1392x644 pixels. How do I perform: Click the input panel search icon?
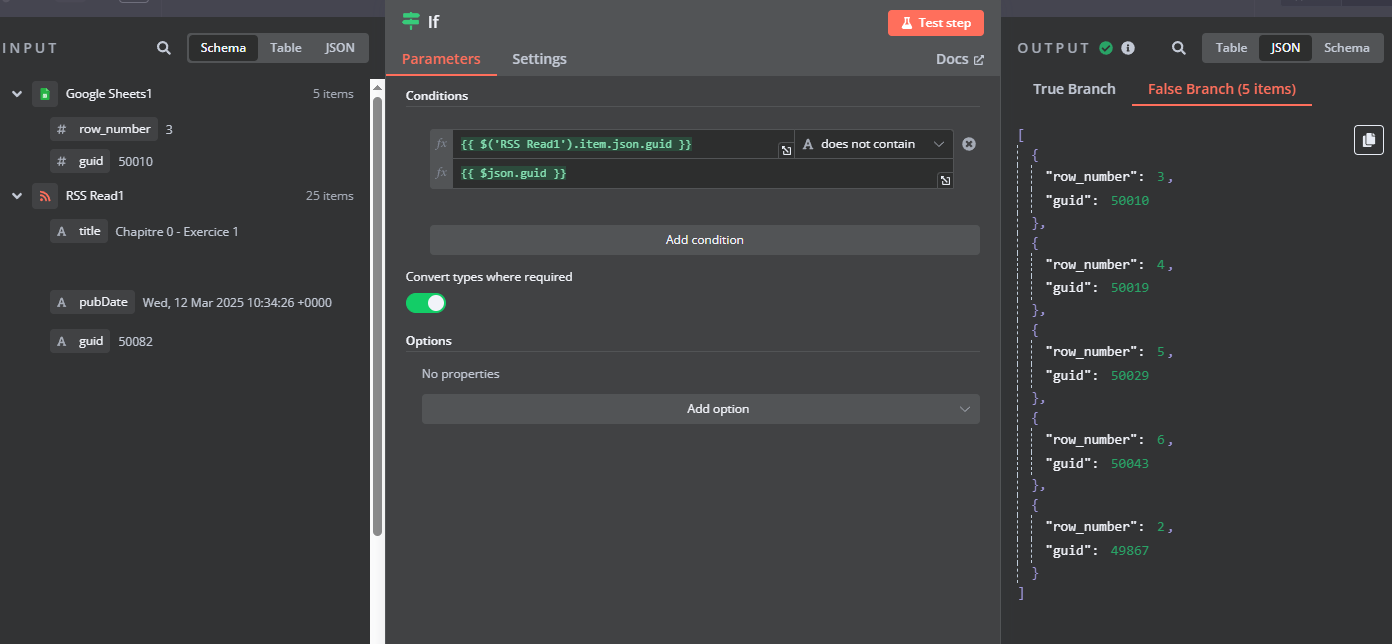164,48
